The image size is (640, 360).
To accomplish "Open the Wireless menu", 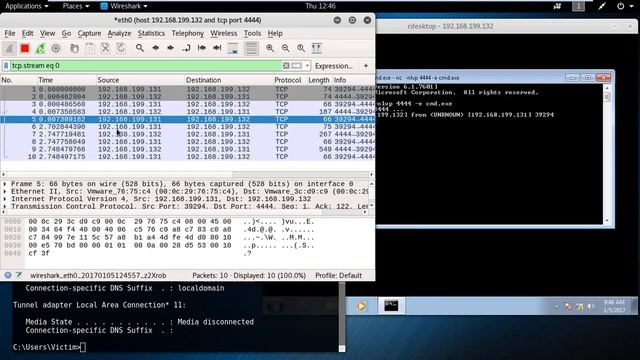I will (x=223, y=33).
